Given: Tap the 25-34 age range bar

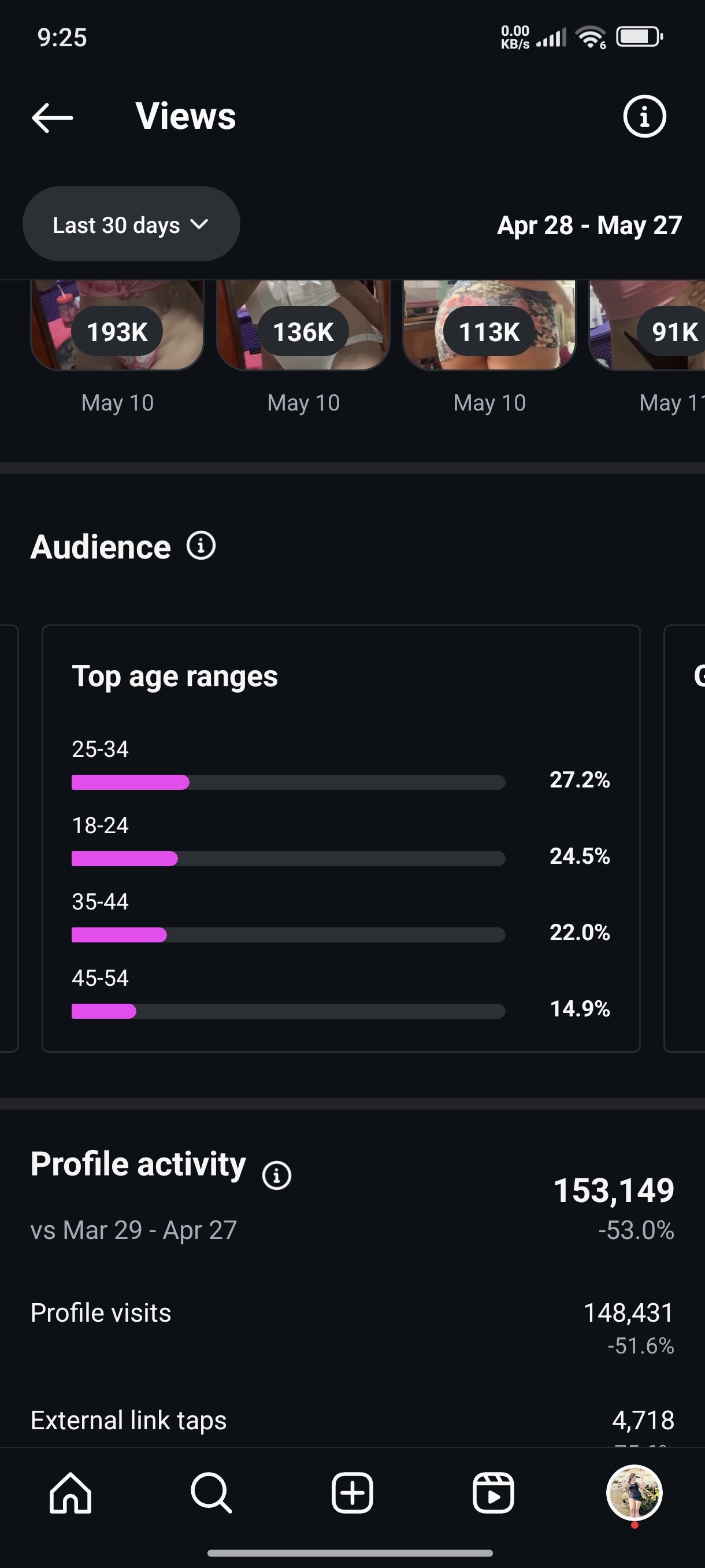Looking at the screenshot, I should pos(288,782).
